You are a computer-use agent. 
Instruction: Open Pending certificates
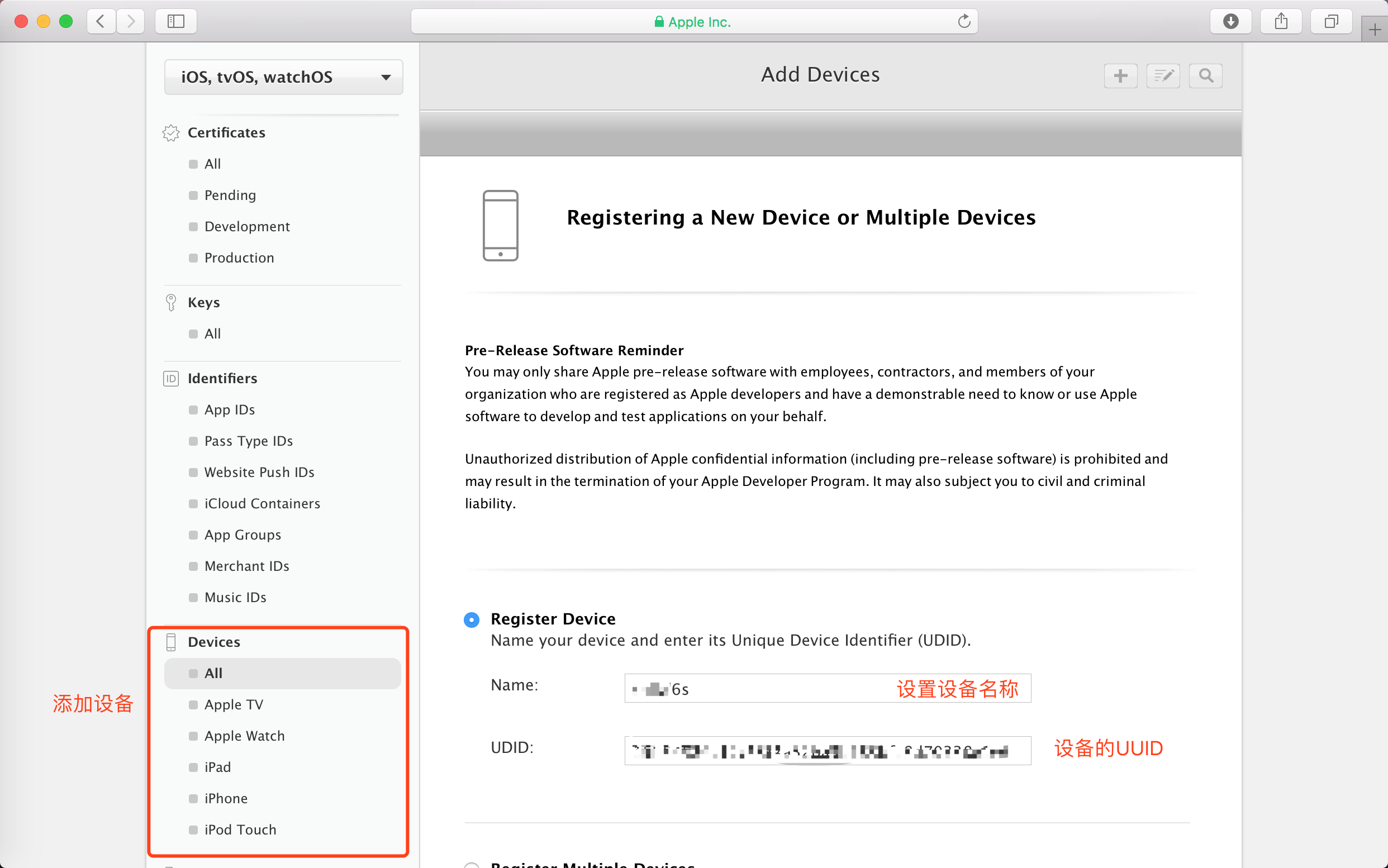[230, 195]
